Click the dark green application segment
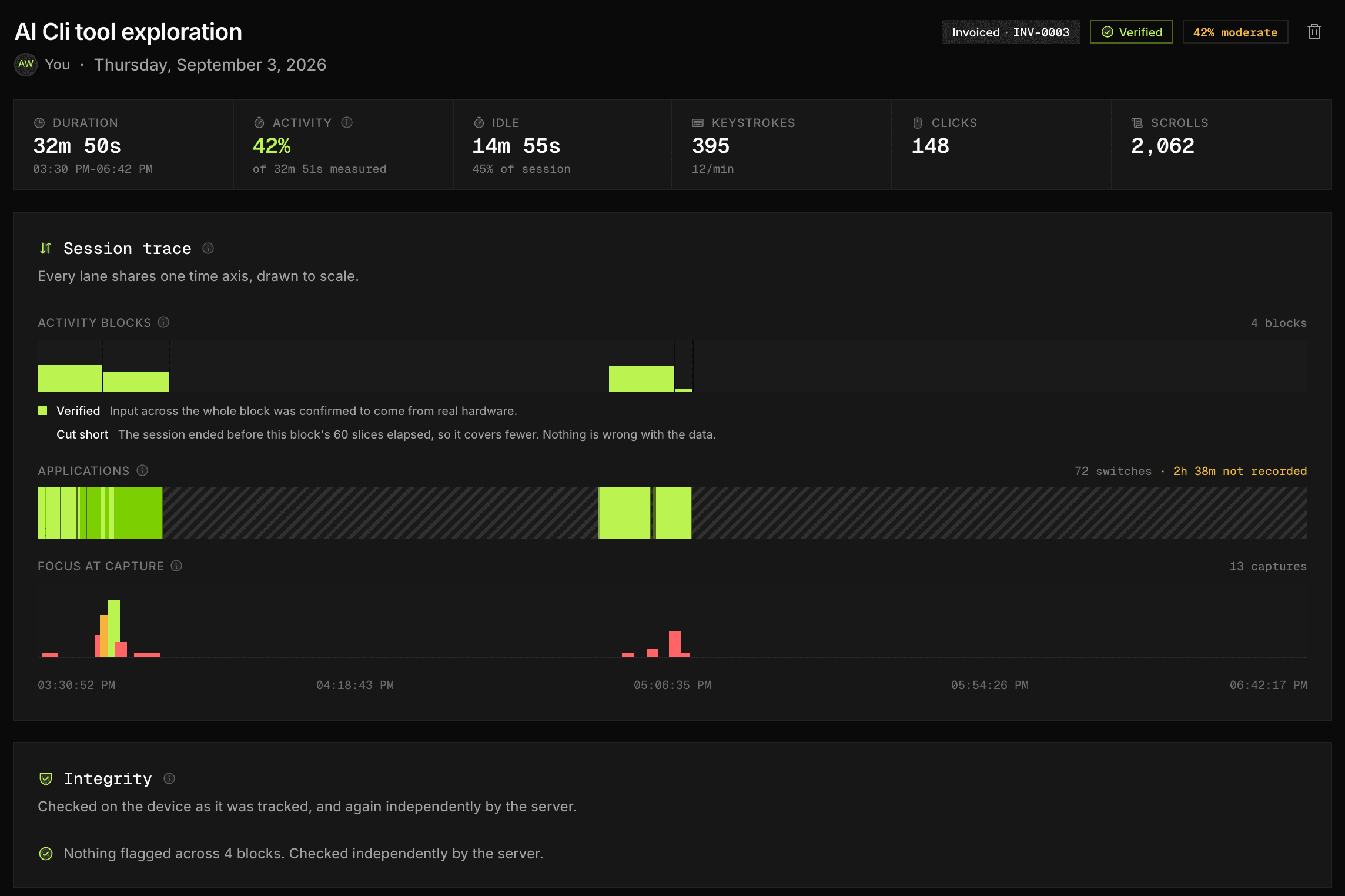This screenshot has width=1345, height=896. [138, 513]
